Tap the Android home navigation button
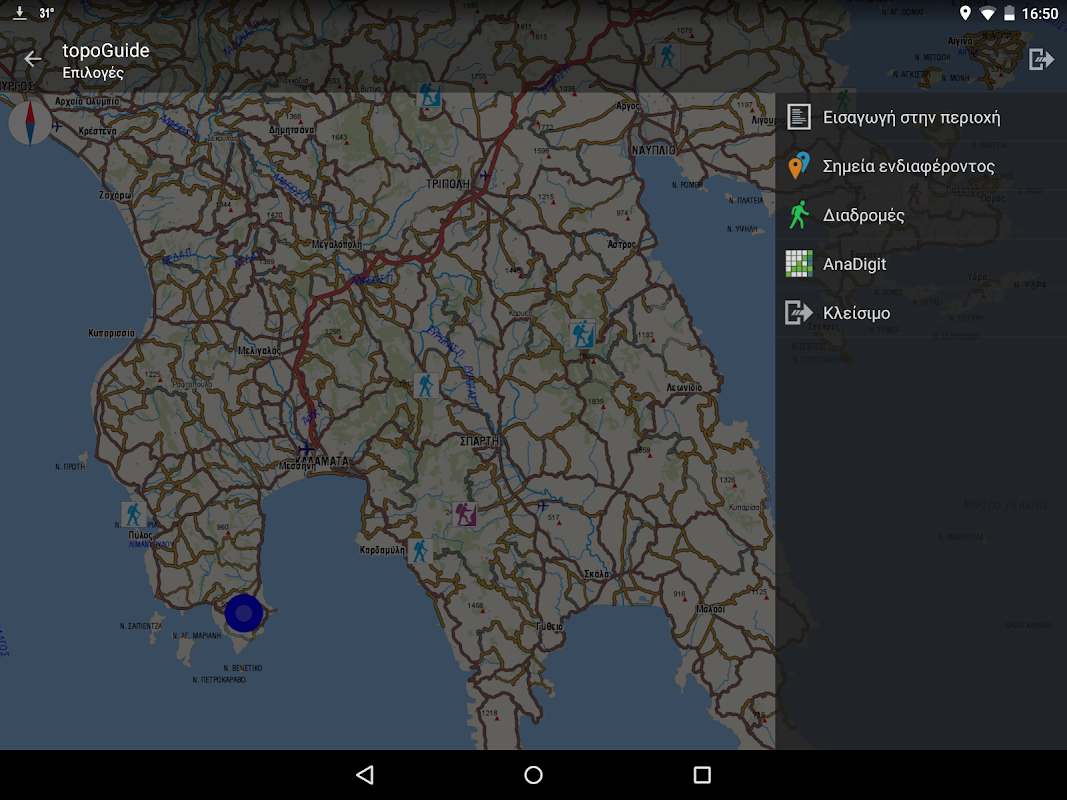This screenshot has height=800, width=1067. click(534, 775)
